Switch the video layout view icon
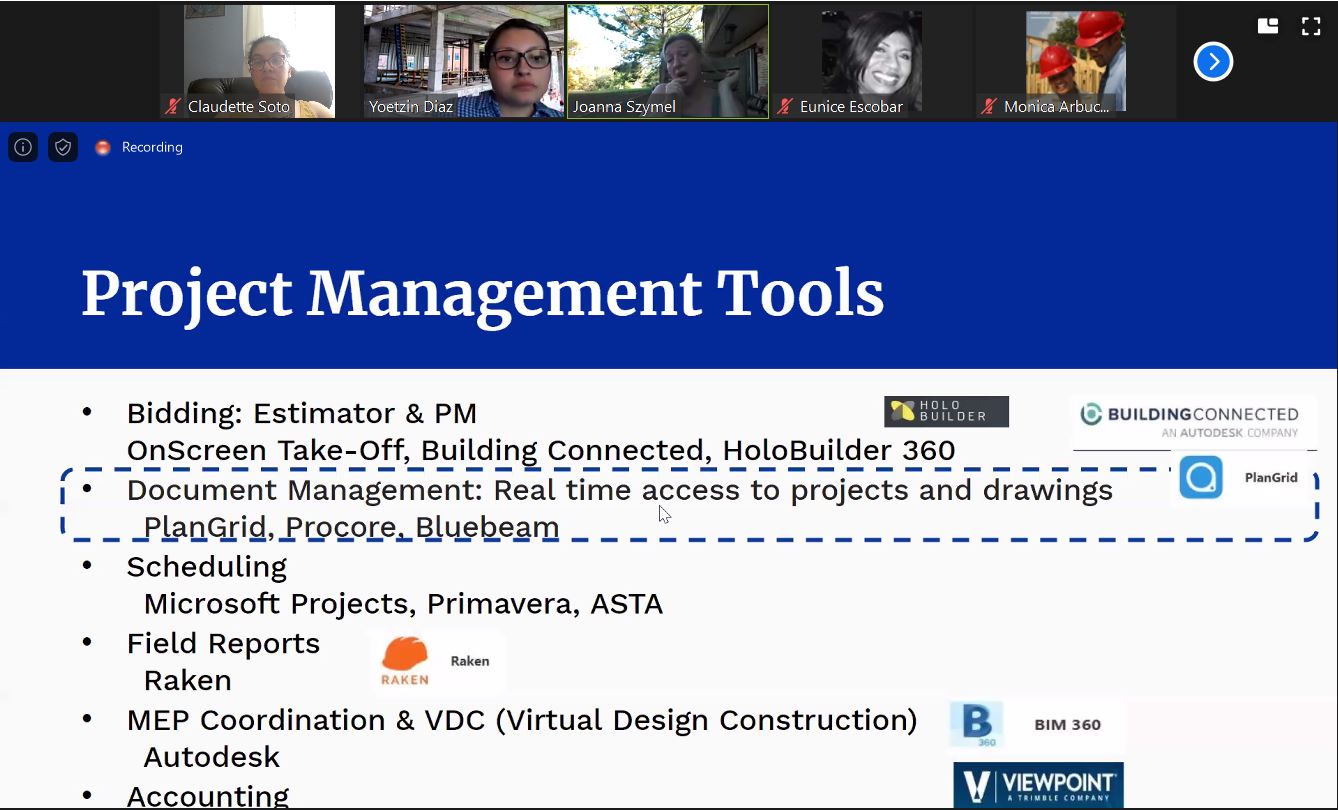The height and width of the screenshot is (810, 1338). (1268, 27)
